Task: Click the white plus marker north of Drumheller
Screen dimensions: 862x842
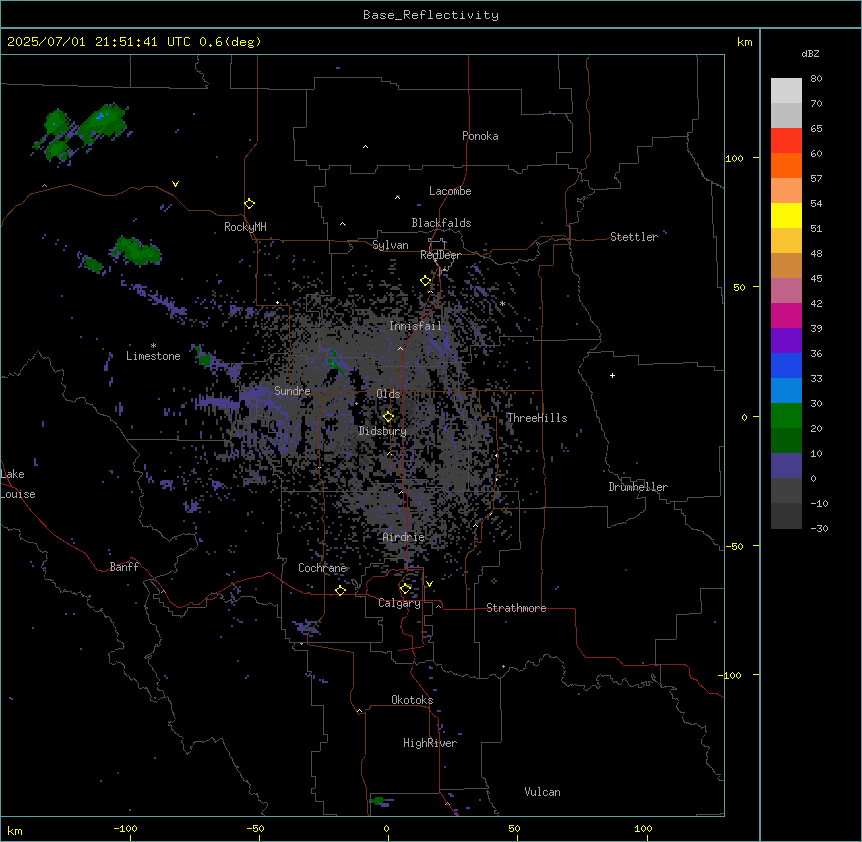Action: pos(612,375)
